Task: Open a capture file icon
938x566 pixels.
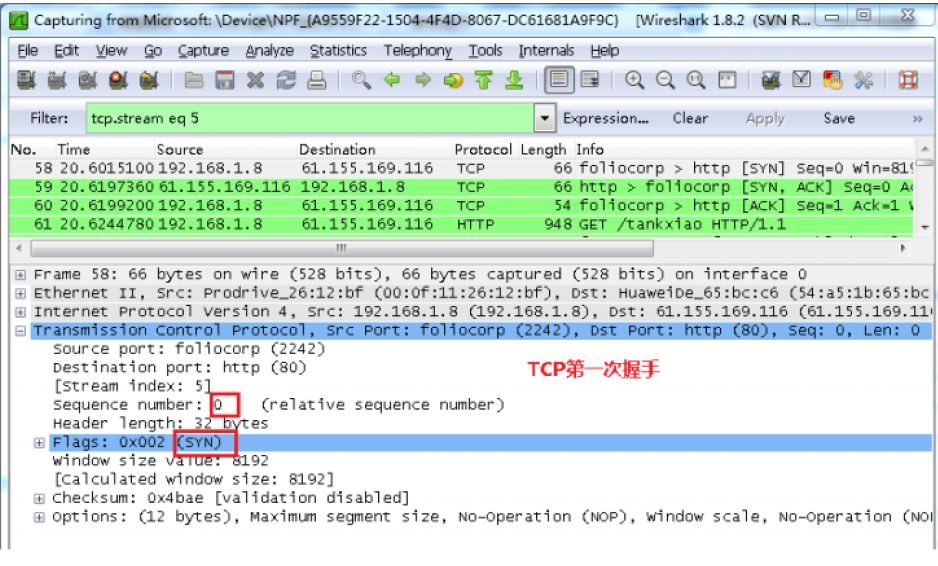Action: (194, 80)
